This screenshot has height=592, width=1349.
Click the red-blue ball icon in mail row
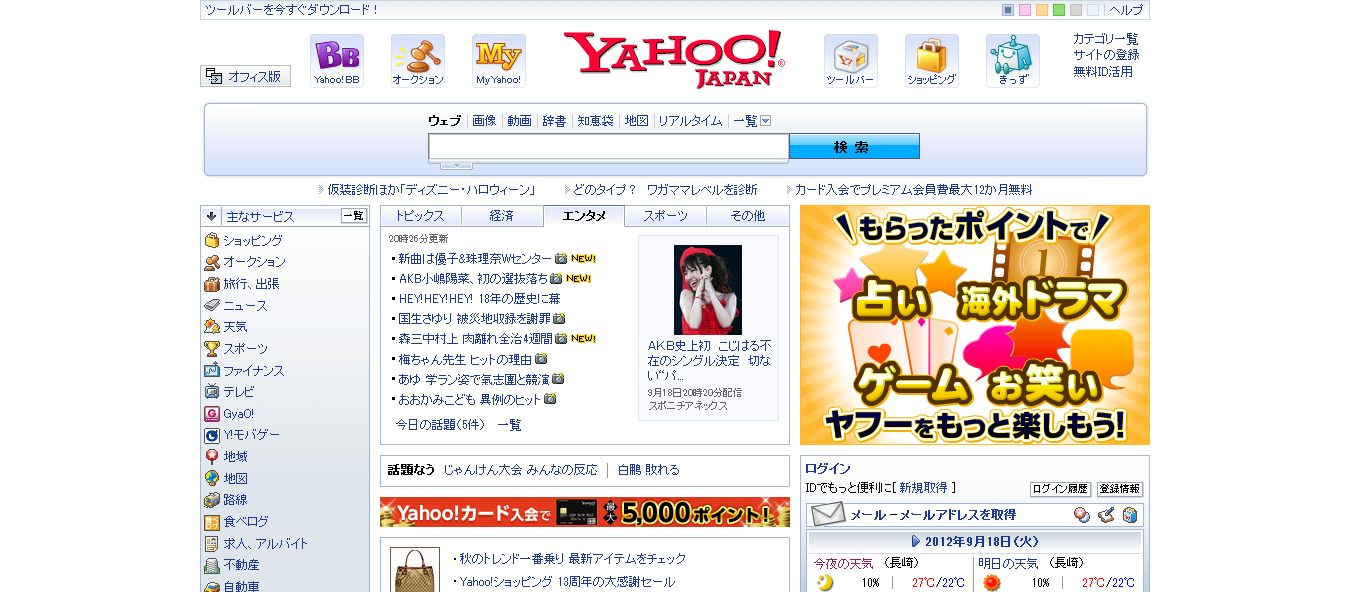pos(1082,515)
